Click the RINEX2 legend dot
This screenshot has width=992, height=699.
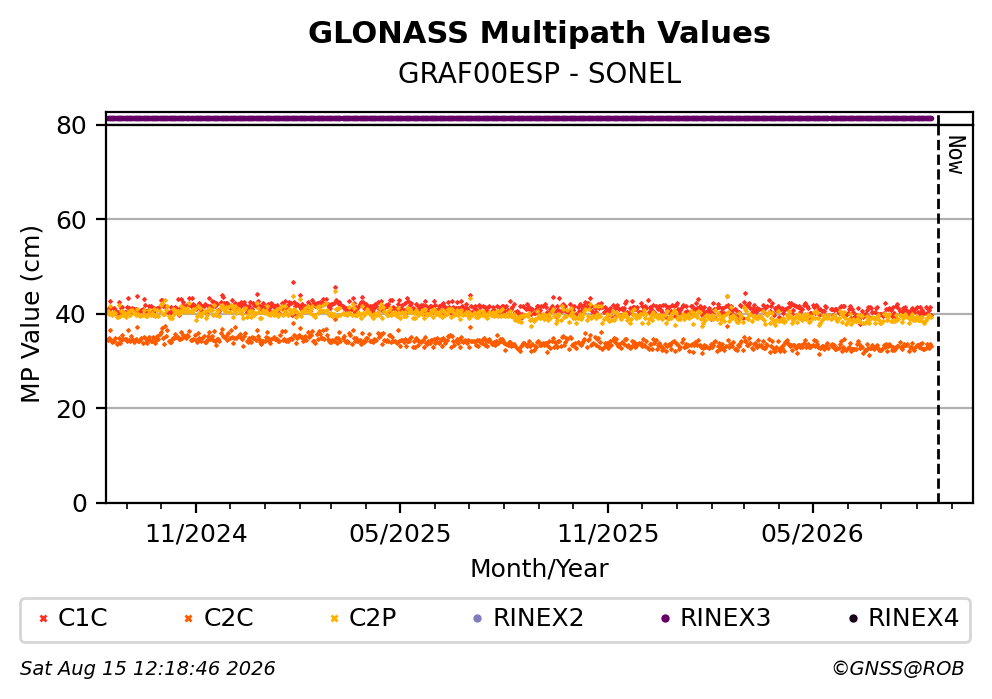click(x=478, y=619)
